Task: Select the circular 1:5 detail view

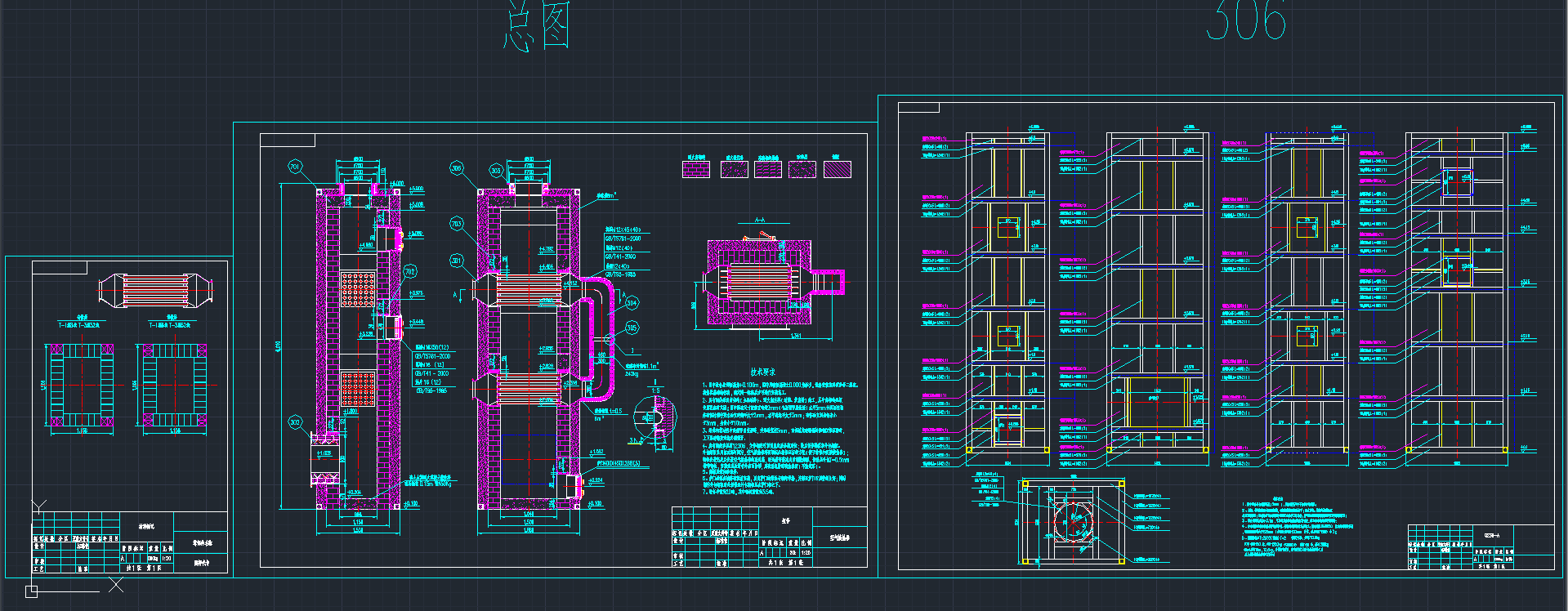Action: (x=654, y=417)
